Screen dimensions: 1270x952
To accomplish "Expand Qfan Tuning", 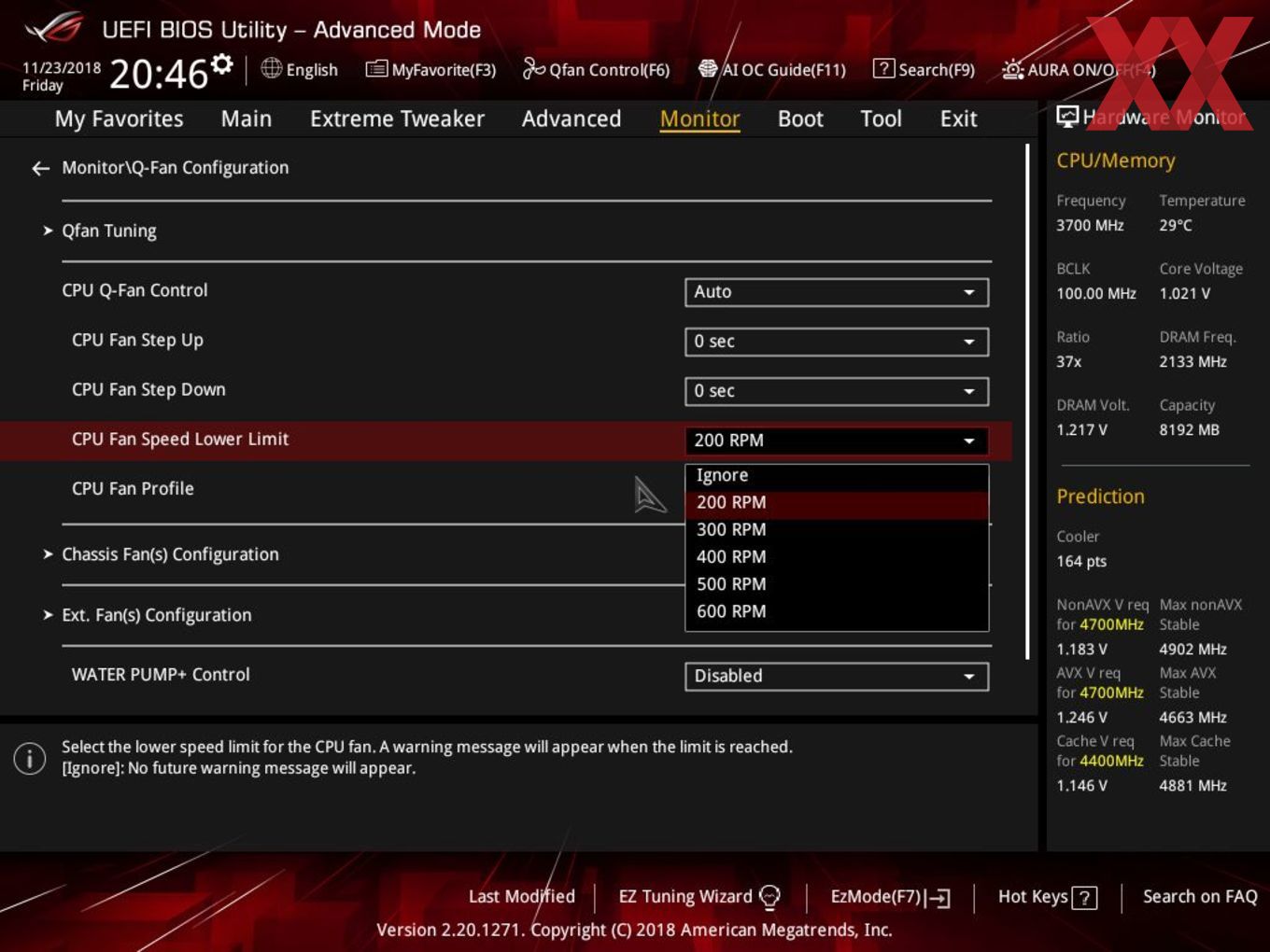I will coord(108,231).
